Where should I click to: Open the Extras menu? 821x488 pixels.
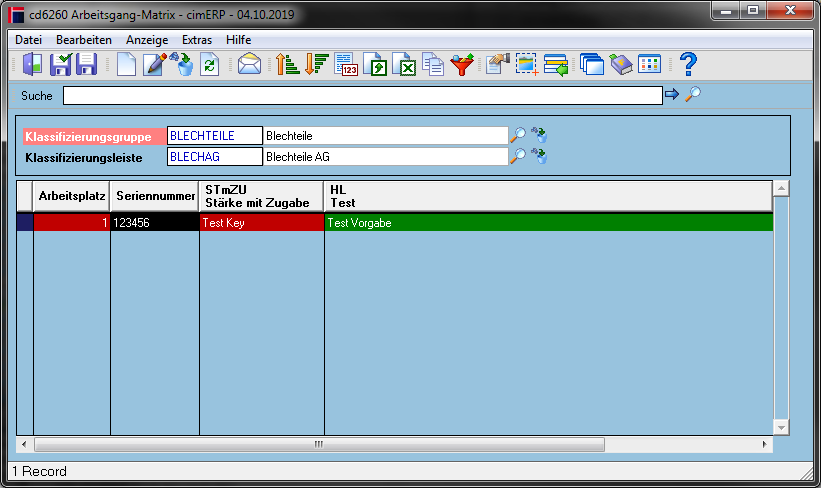[x=197, y=40]
